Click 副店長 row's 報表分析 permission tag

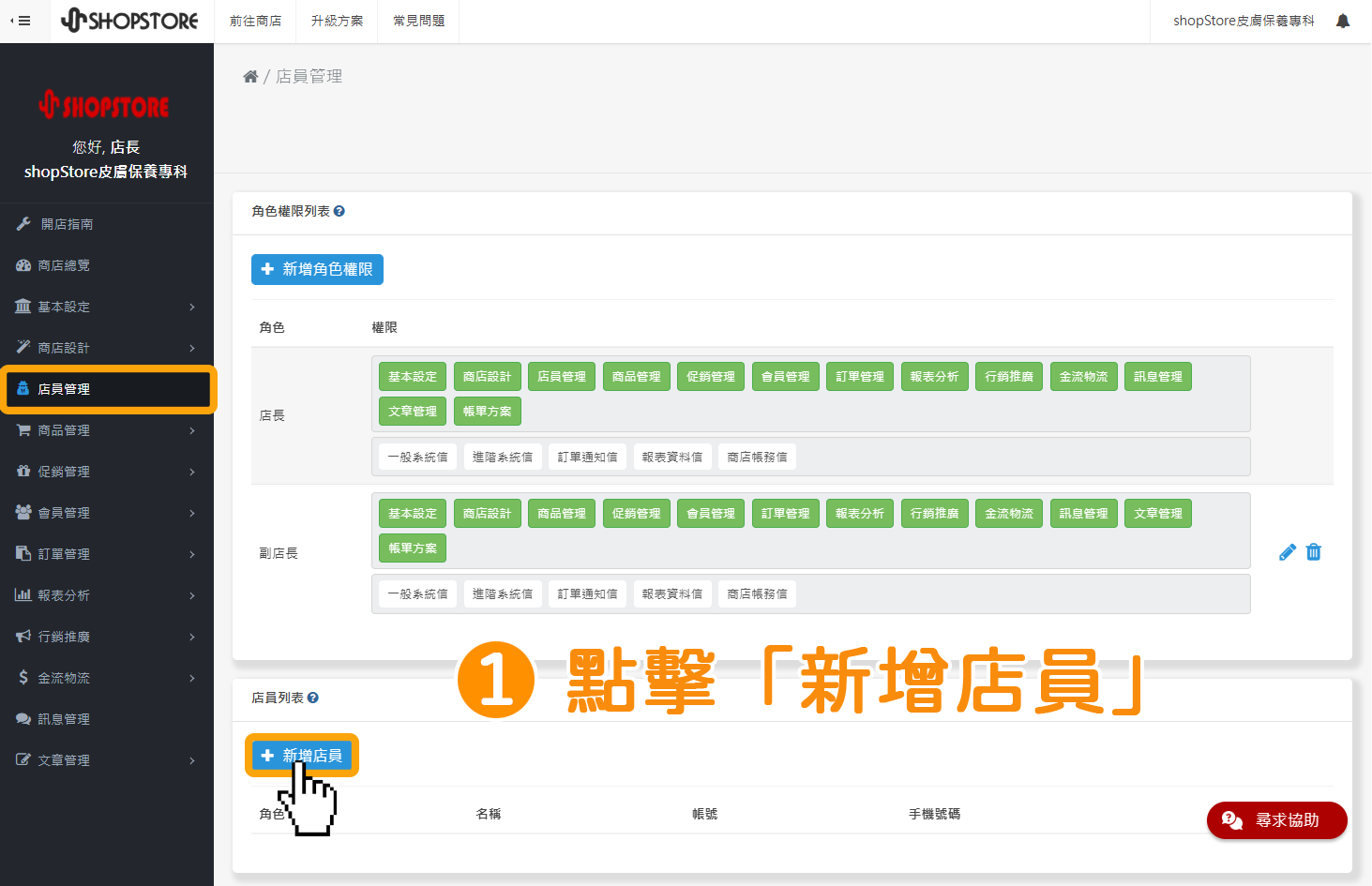tap(860, 514)
